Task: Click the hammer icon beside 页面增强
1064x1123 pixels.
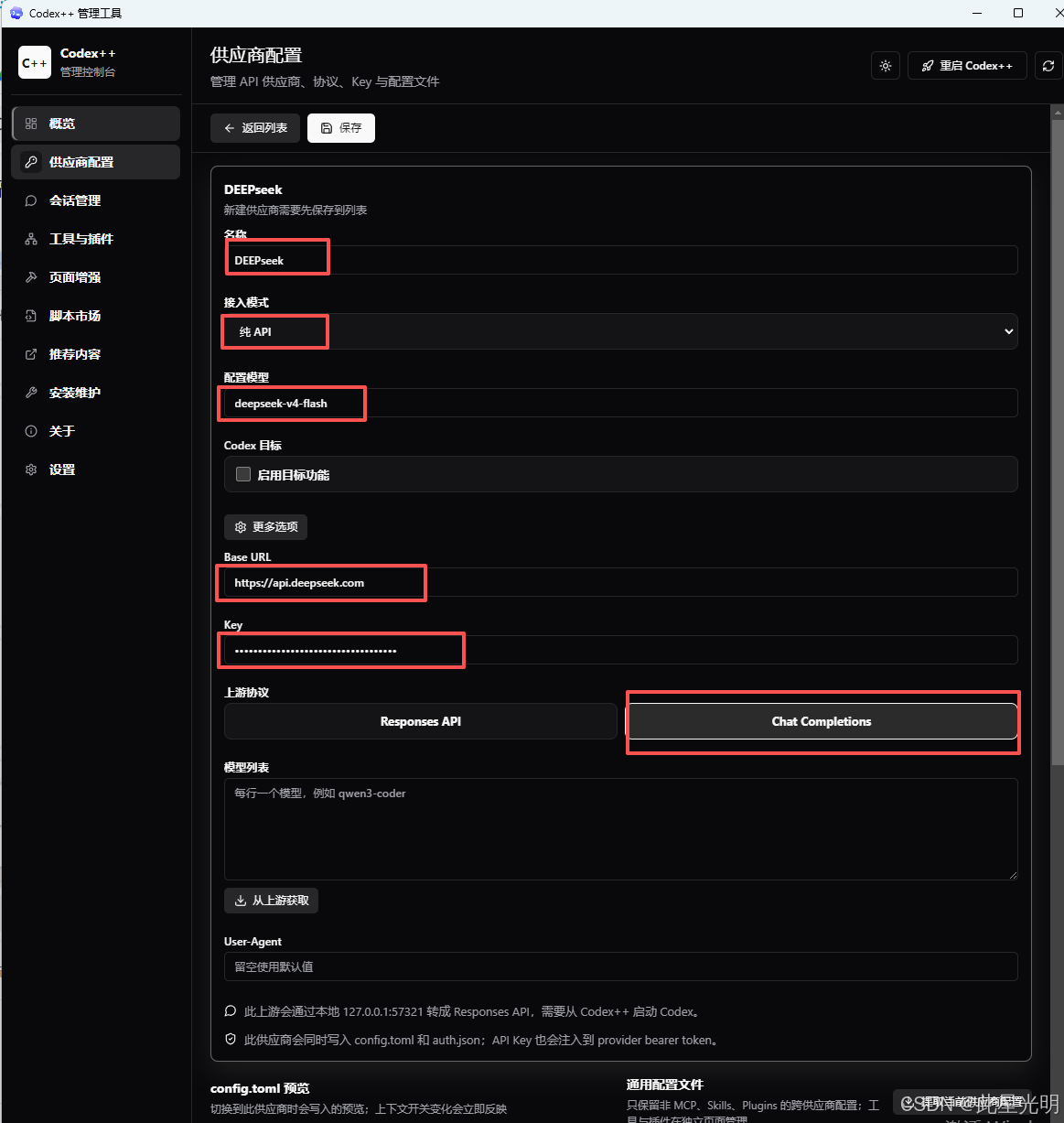Action: tap(31, 277)
